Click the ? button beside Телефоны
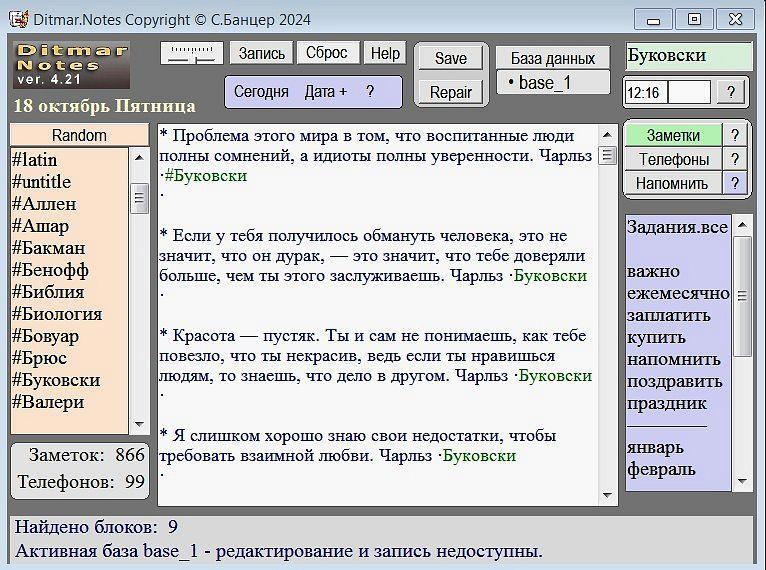 point(735,159)
